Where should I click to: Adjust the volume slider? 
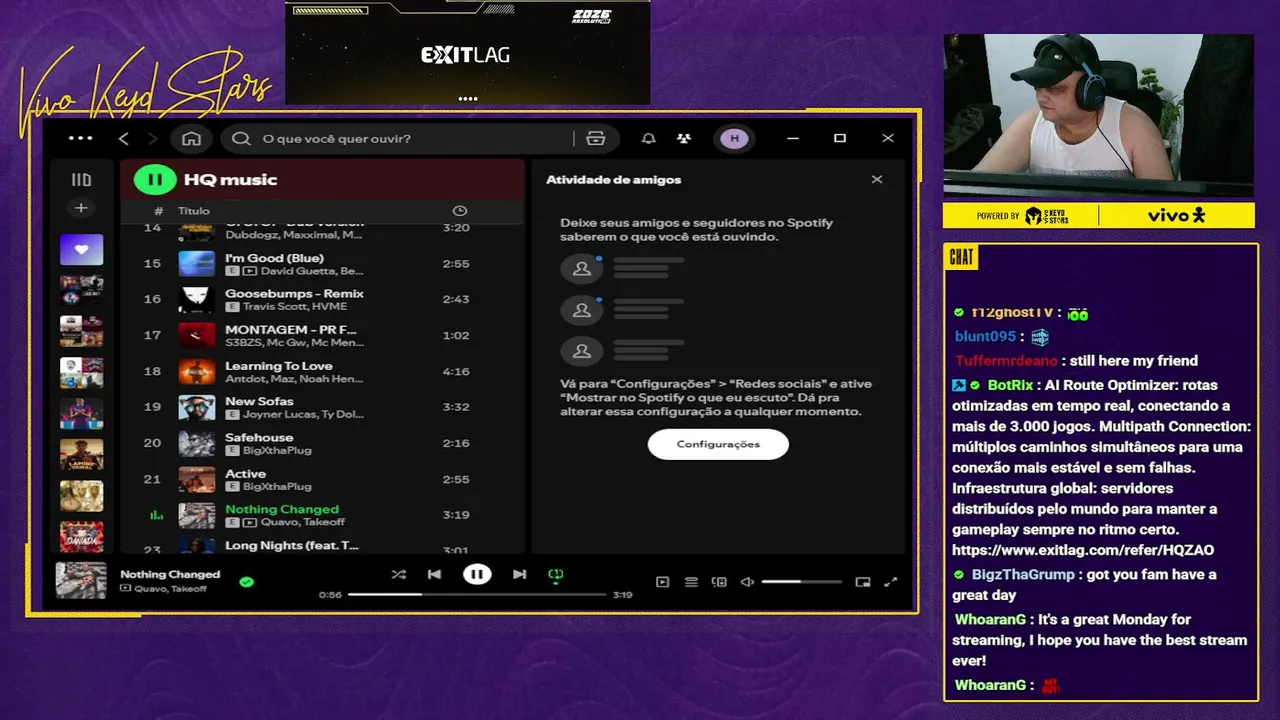(801, 582)
